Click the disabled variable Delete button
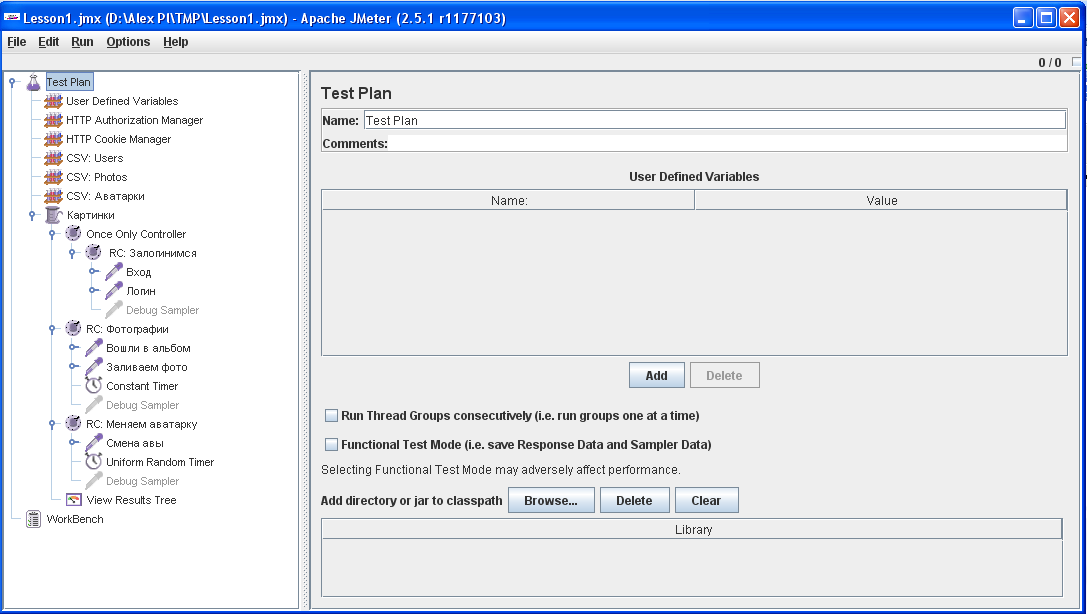This screenshot has height=614, width=1087. click(x=724, y=376)
